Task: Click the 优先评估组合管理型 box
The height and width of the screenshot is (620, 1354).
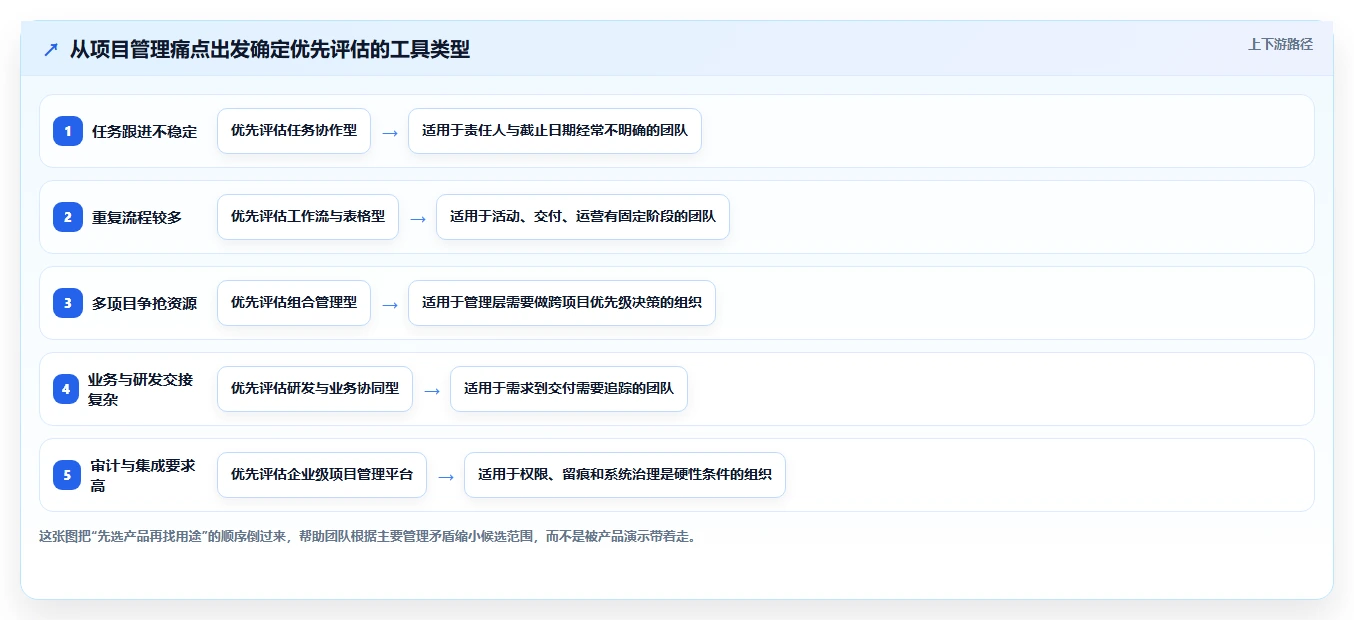Action: 294,303
